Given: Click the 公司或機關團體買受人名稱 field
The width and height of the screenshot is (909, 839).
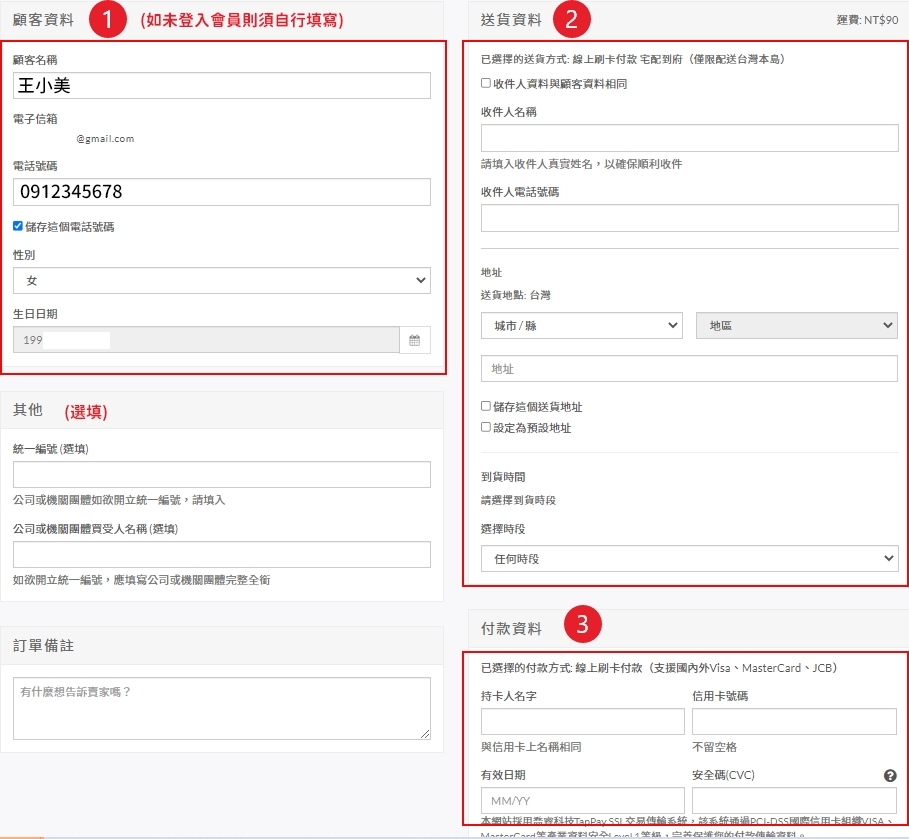Looking at the screenshot, I should (222, 554).
